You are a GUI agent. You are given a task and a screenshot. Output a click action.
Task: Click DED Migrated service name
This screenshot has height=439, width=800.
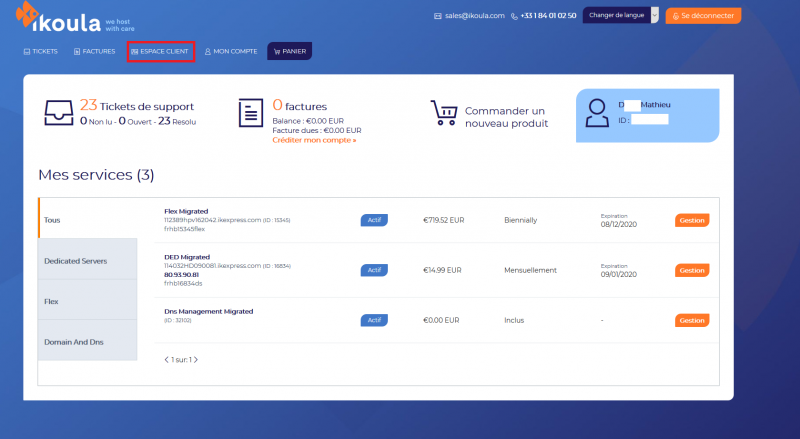(x=187, y=257)
